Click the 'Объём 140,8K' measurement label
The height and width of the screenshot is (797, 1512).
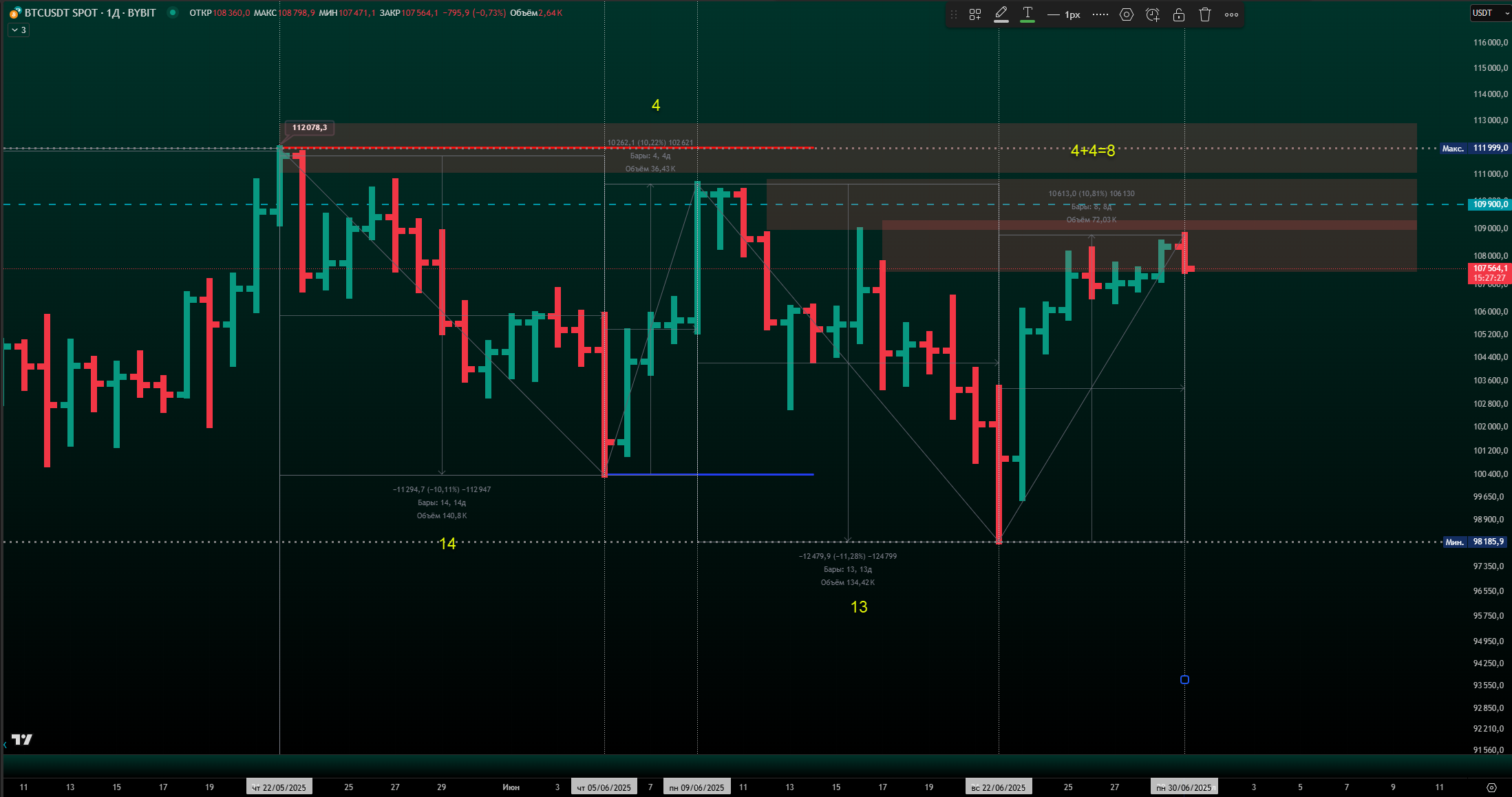[x=442, y=516]
